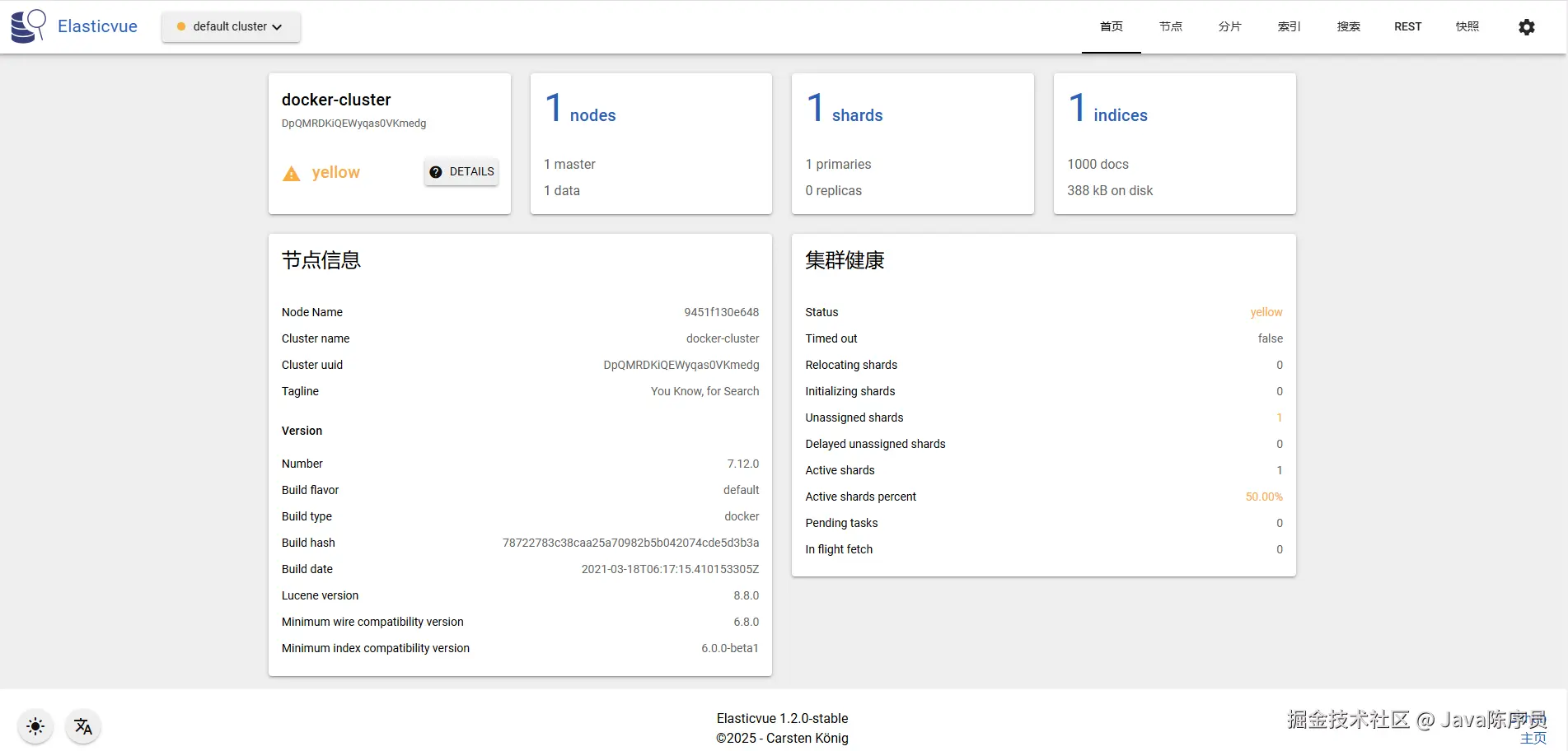The width and height of the screenshot is (1568, 751).
Task: Click the 388 kB on disk text
Action: coord(1110,191)
